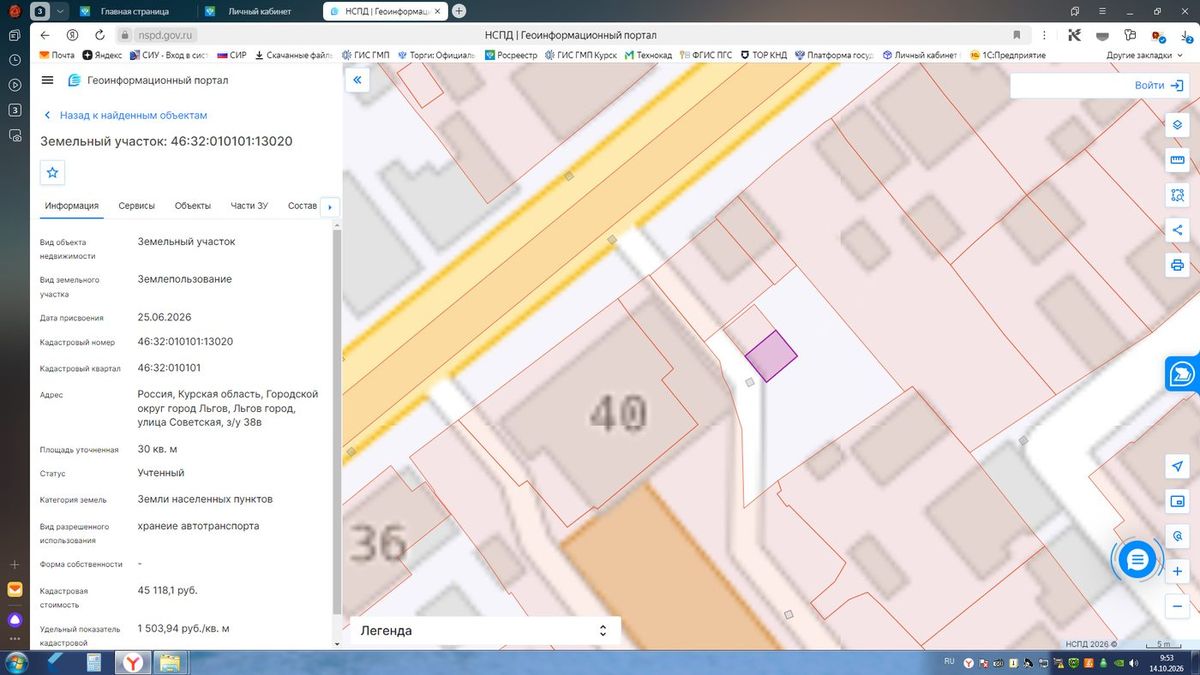Viewport: 1200px width, 675px height.
Task: Open the chat assistant bubble
Action: pos(1136,560)
